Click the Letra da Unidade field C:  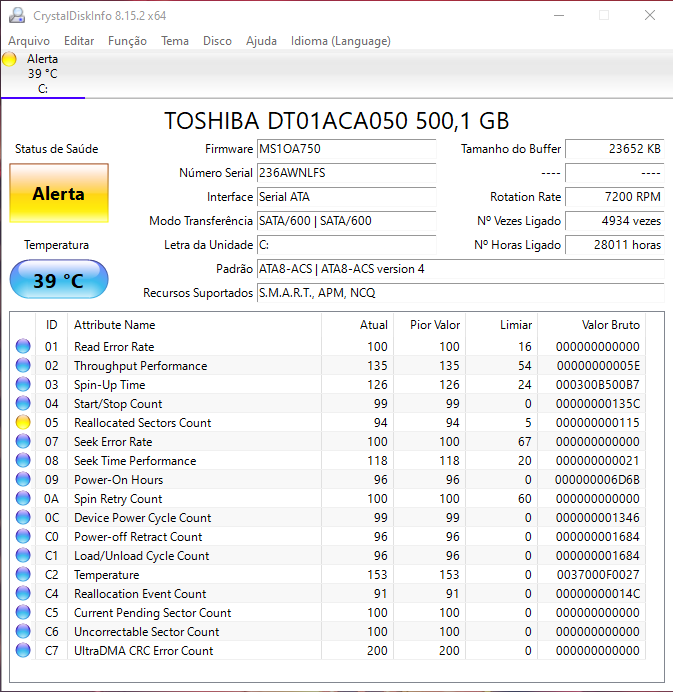[x=346, y=244]
